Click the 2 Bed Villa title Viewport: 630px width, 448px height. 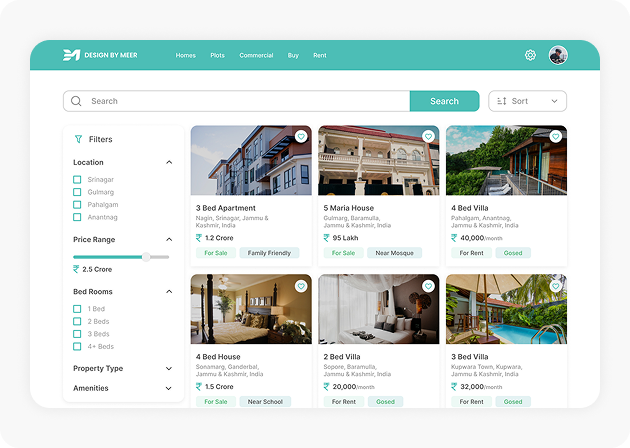[342, 356]
